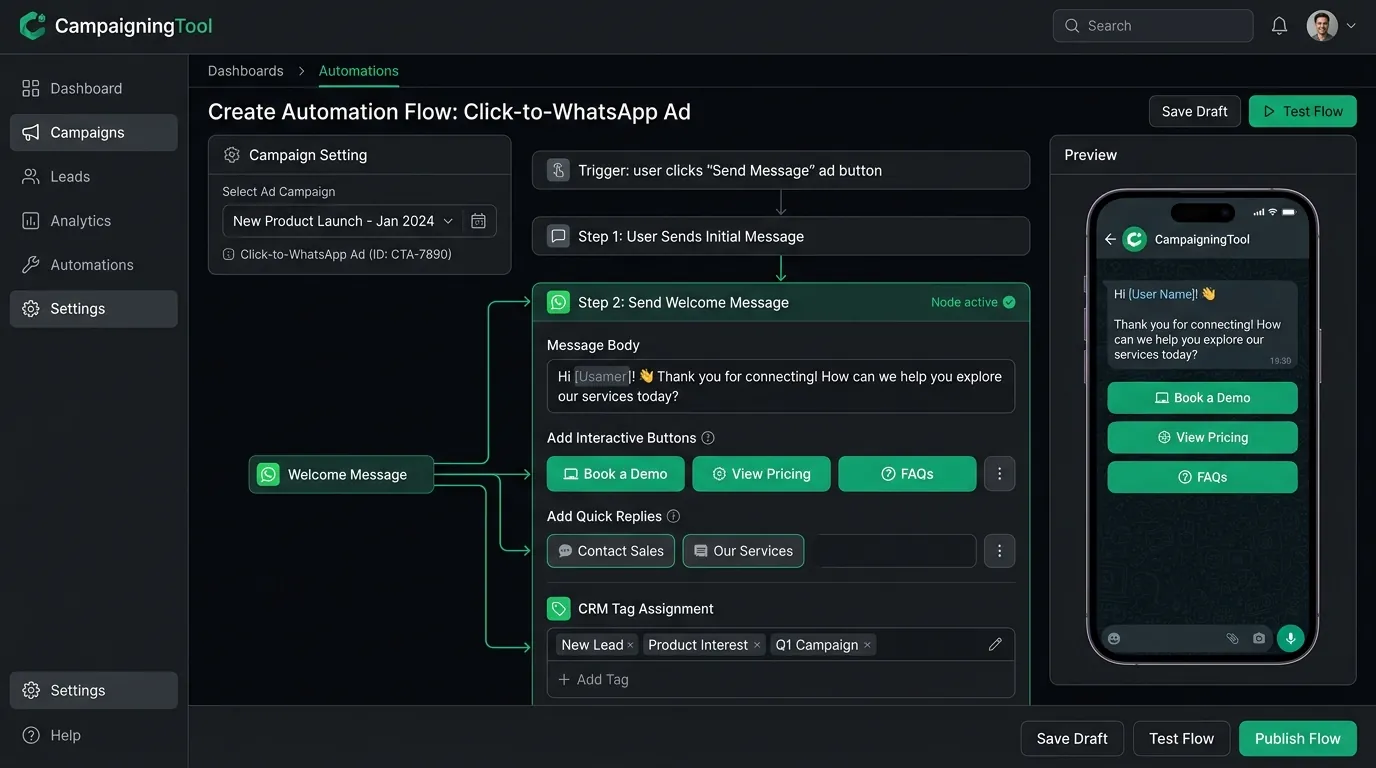Click the Campaign Setting gear icon

pos(232,155)
